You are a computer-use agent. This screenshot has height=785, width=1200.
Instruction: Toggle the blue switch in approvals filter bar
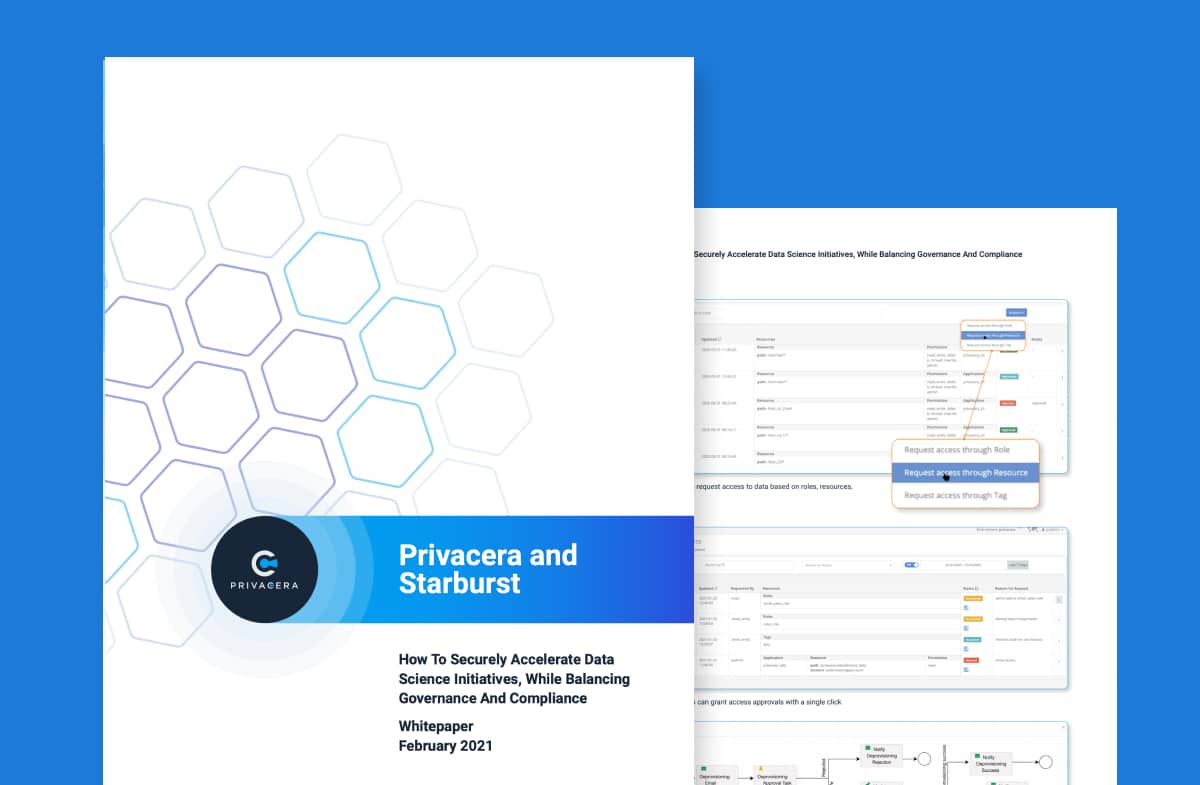911,565
